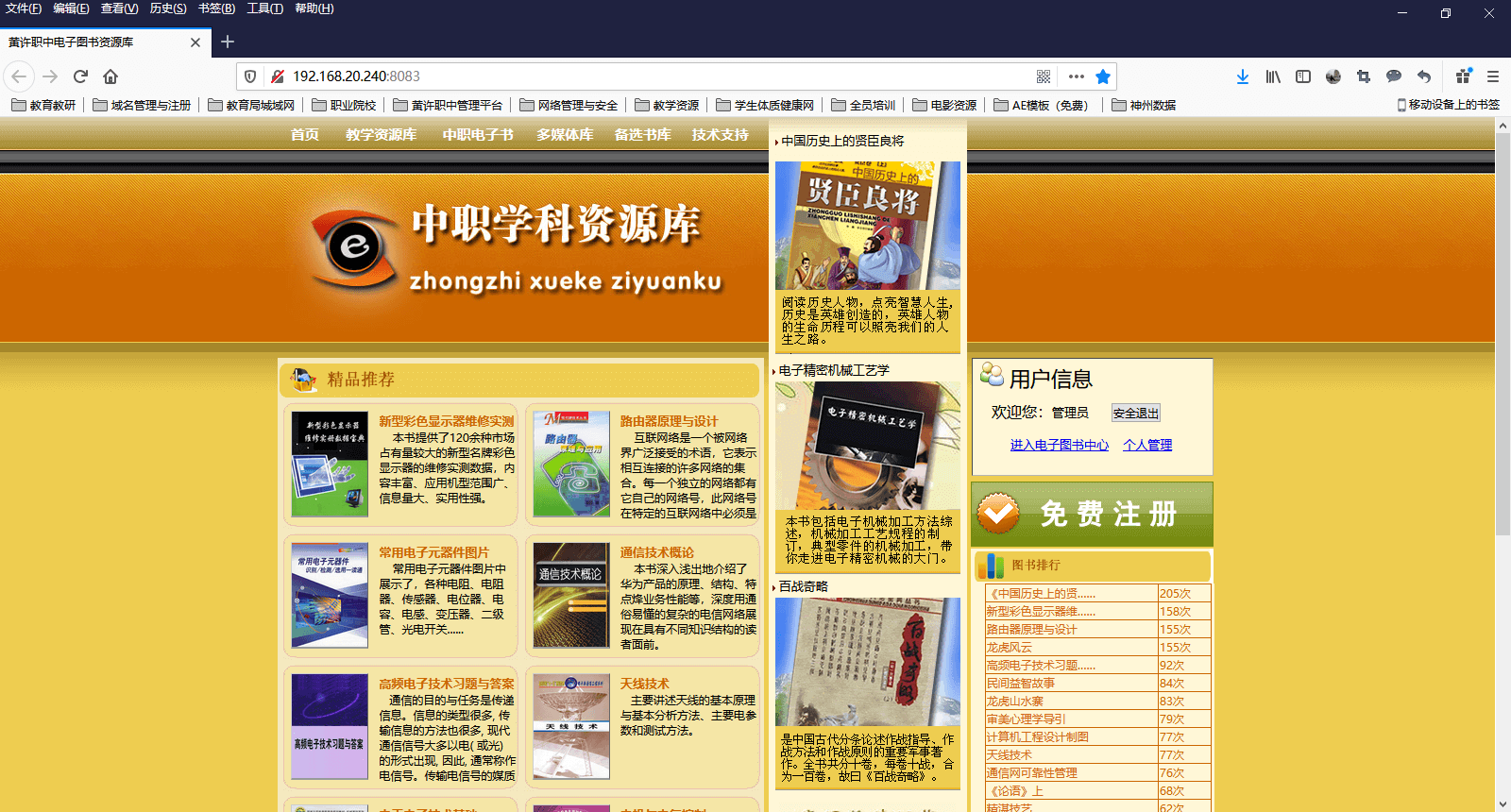Open the downloads arrow icon
The width and height of the screenshot is (1511, 812).
pos(1242,76)
